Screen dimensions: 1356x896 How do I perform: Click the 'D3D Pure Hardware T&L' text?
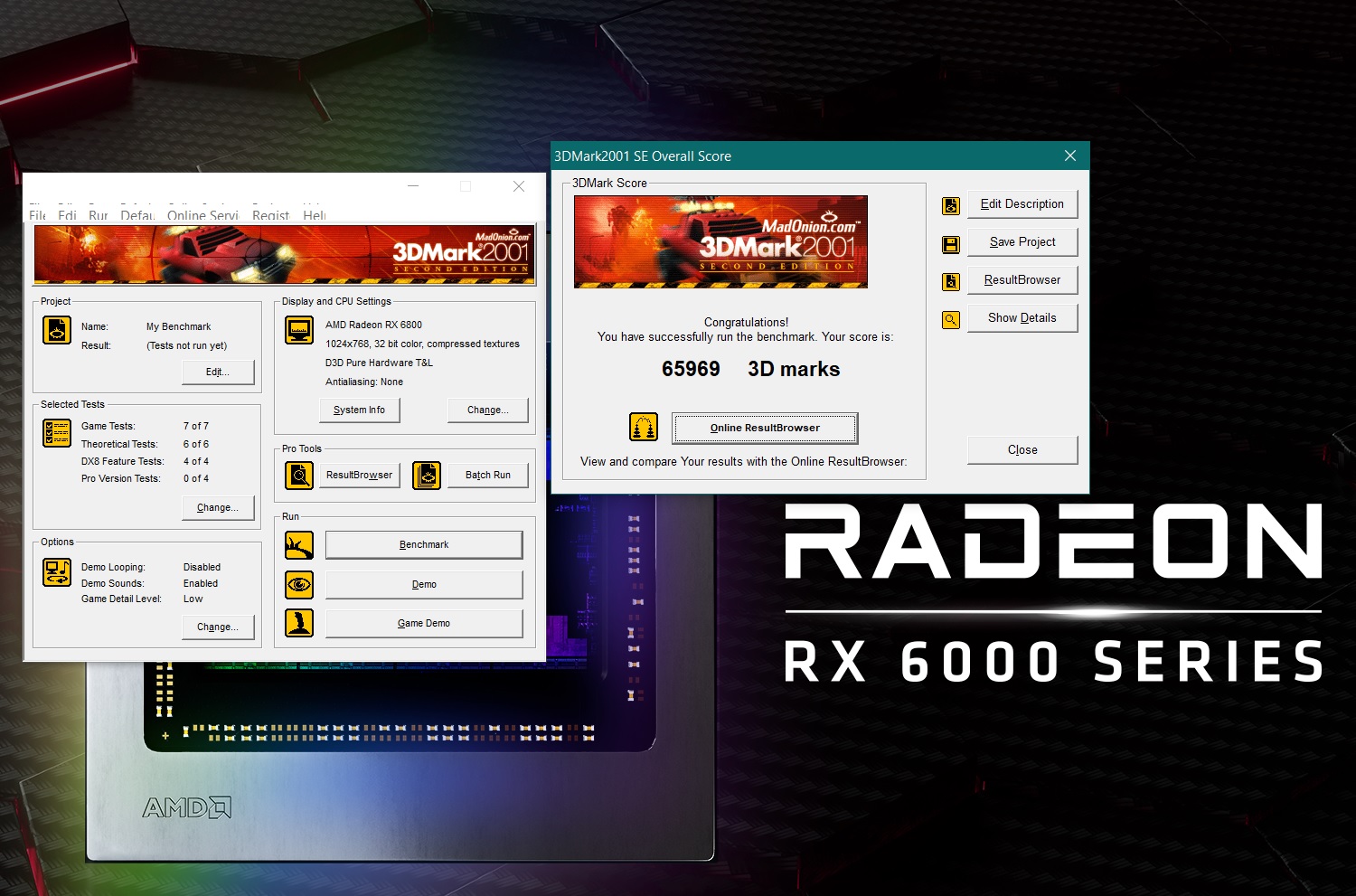[379, 363]
